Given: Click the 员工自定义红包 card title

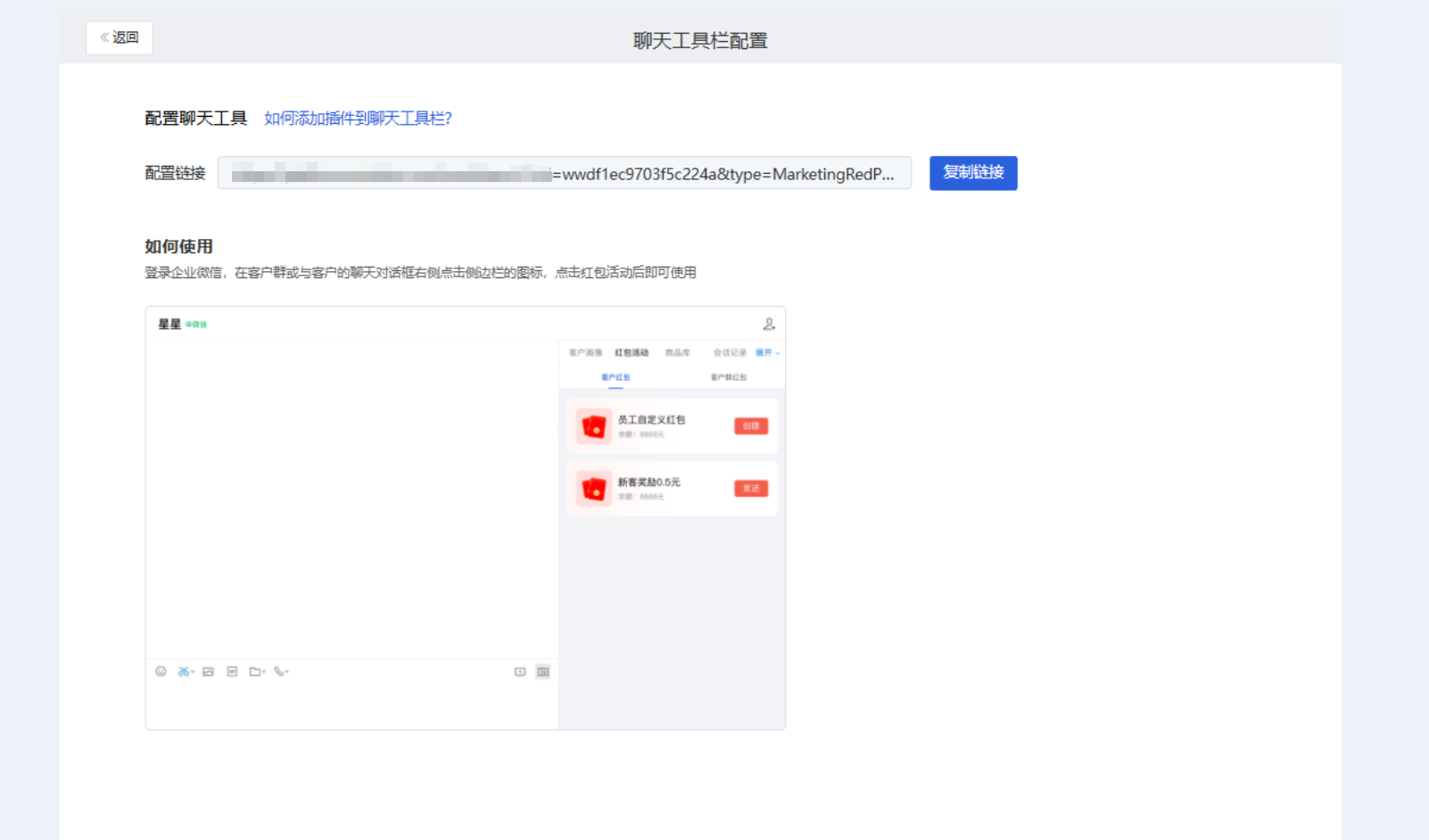Looking at the screenshot, I should [651, 419].
